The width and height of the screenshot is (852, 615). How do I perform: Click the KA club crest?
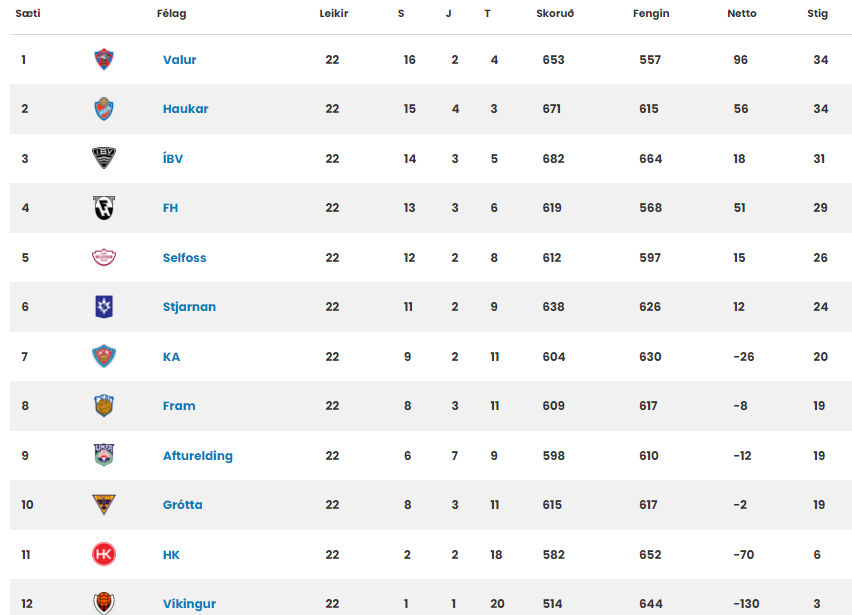pos(104,356)
